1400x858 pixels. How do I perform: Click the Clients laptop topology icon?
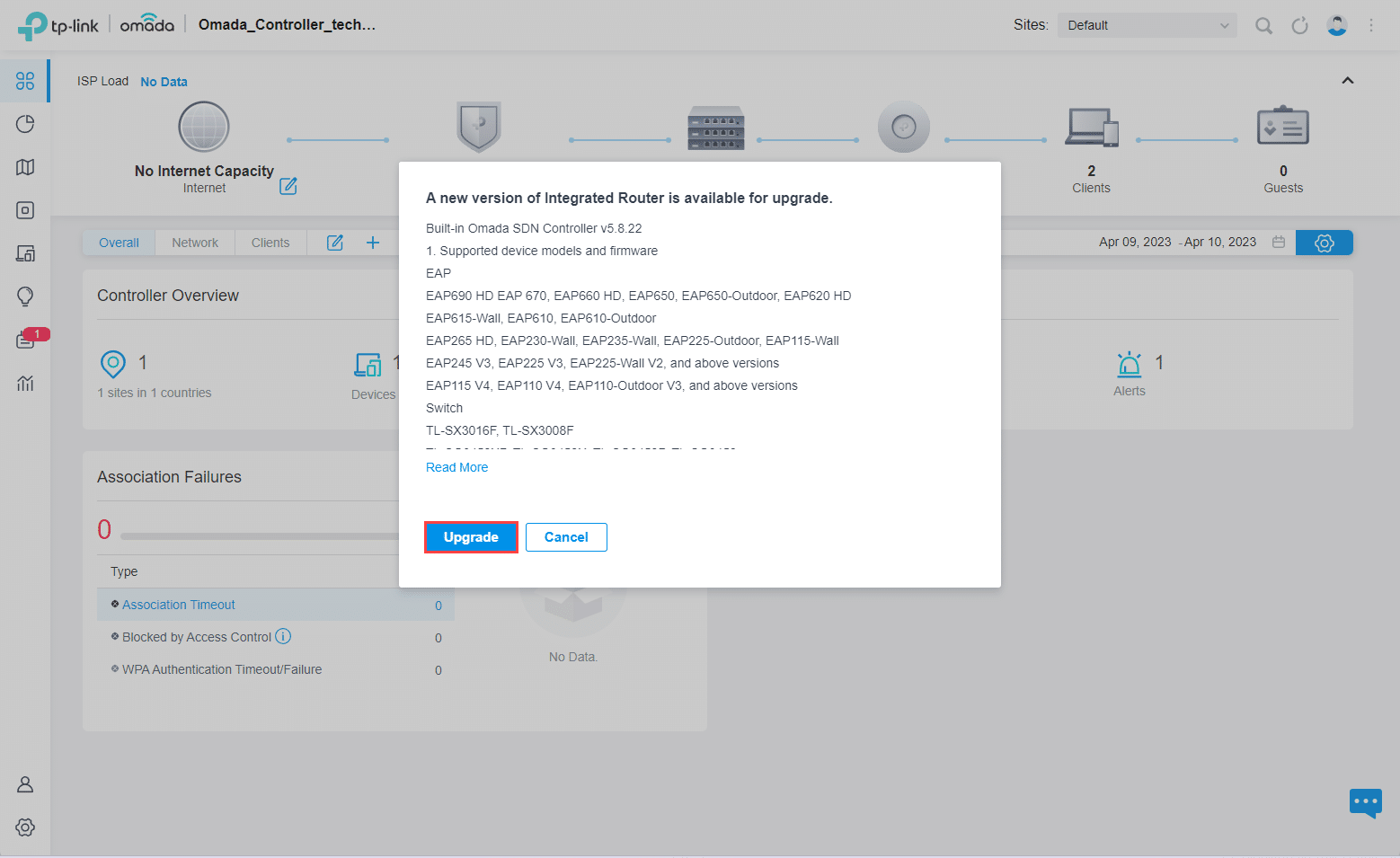click(1092, 127)
